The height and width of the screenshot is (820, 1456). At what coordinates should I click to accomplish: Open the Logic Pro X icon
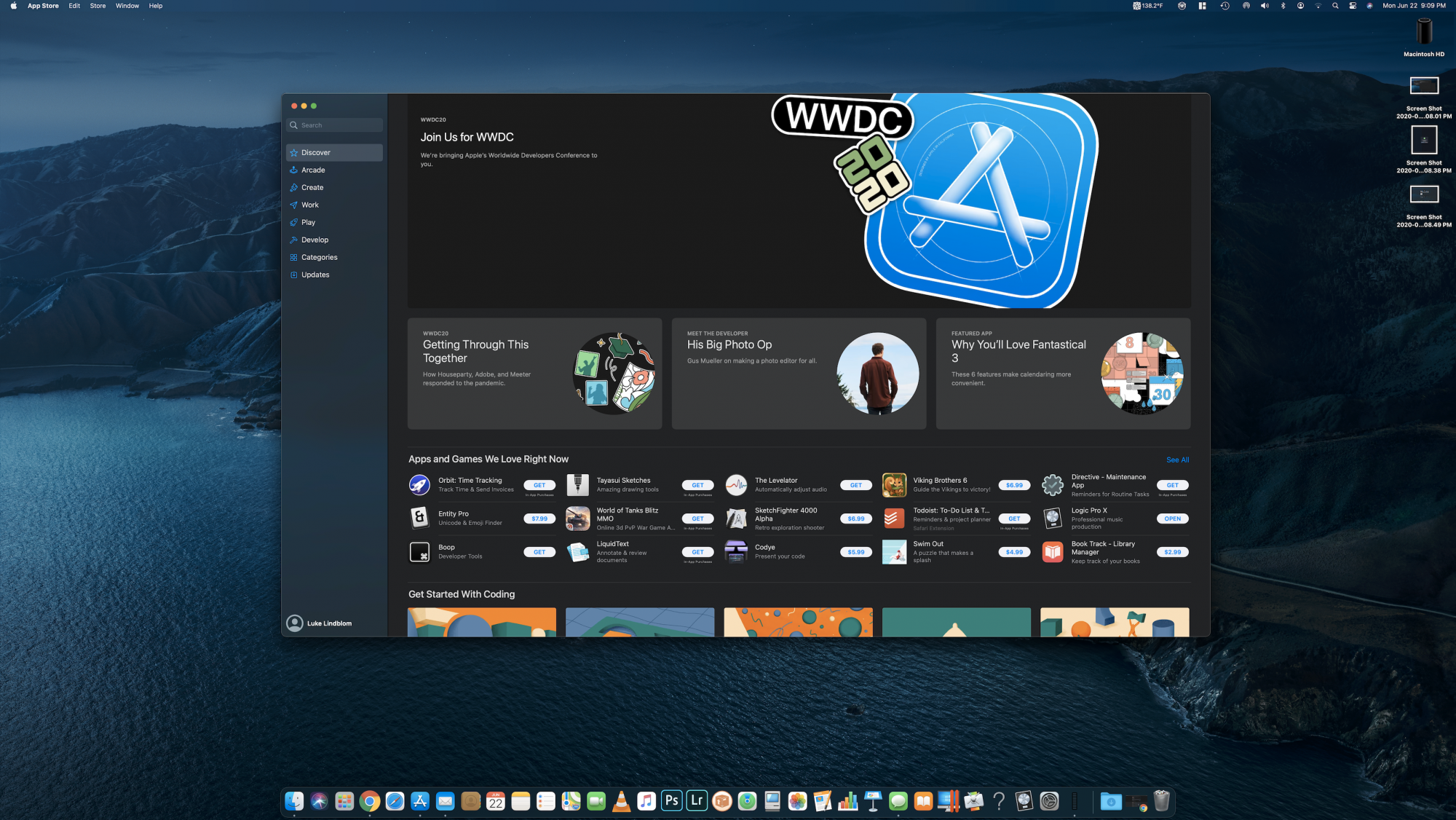(1053, 518)
